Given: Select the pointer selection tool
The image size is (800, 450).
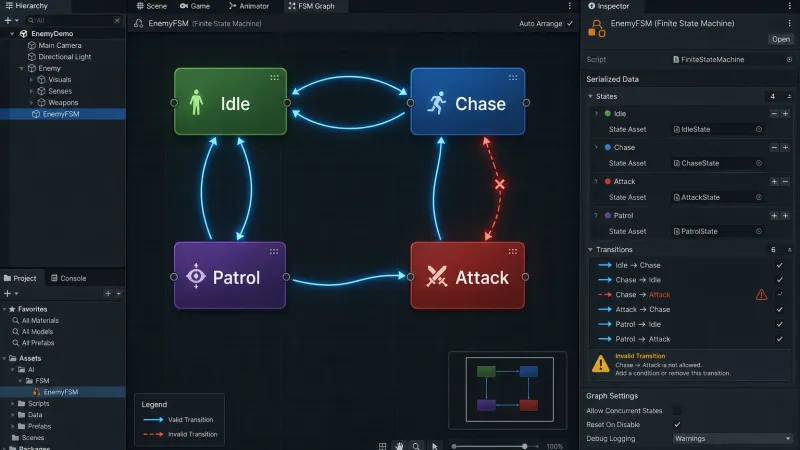Looking at the screenshot, I should tap(435, 446).
